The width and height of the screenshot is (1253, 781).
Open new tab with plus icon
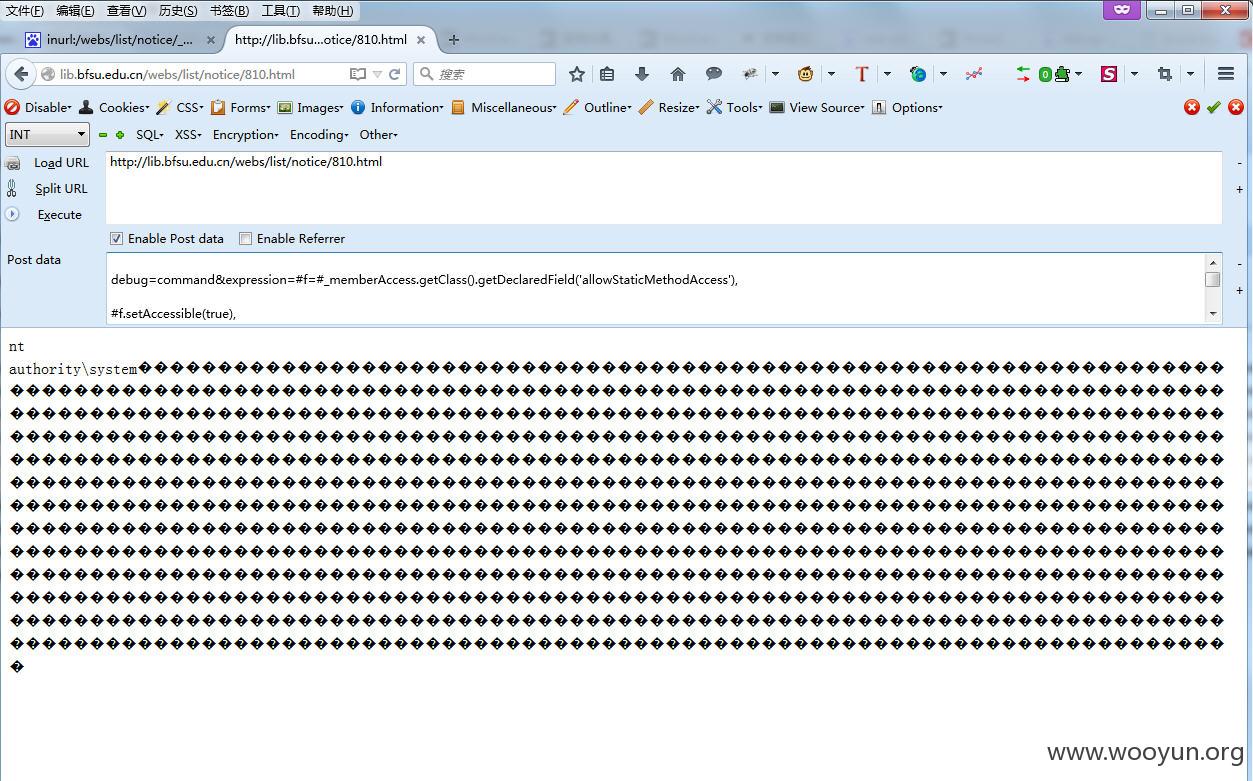tap(454, 40)
